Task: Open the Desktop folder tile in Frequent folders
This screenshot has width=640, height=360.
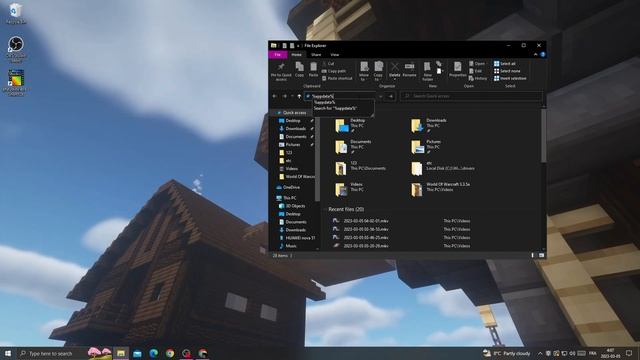Action: point(351,125)
